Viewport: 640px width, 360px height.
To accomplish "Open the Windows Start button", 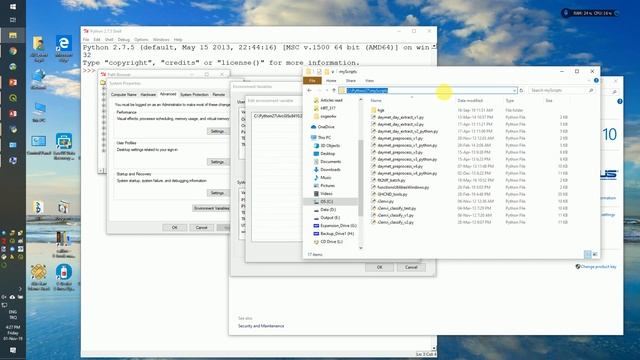I will coord(13,7).
